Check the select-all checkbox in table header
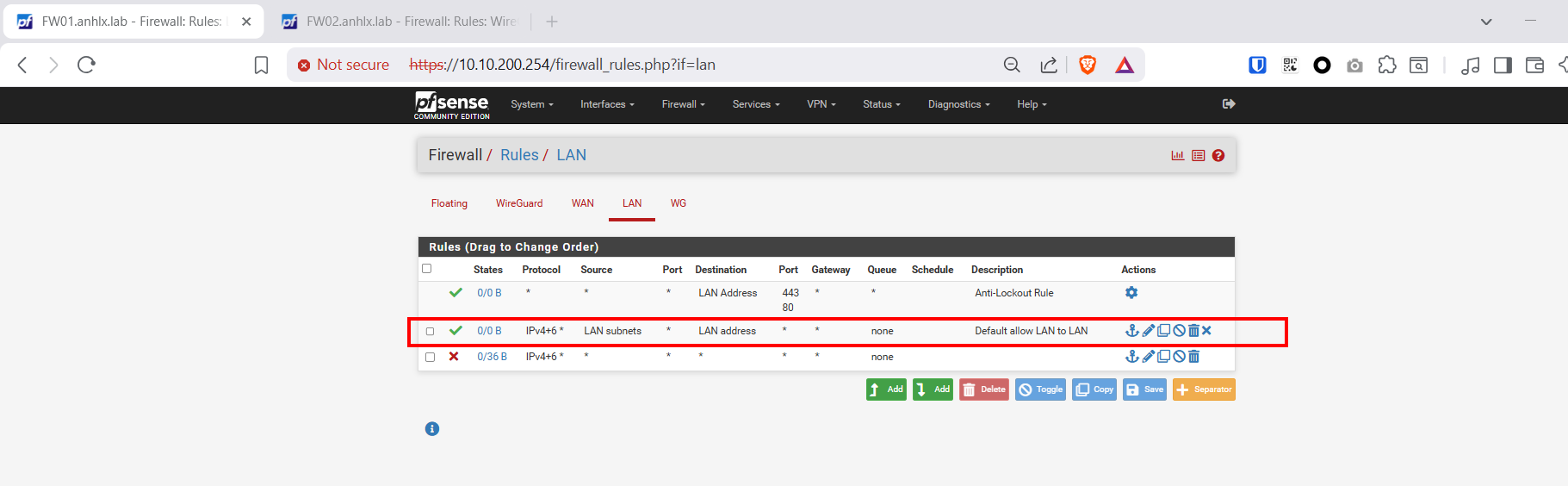1568x486 pixels. pos(426,269)
